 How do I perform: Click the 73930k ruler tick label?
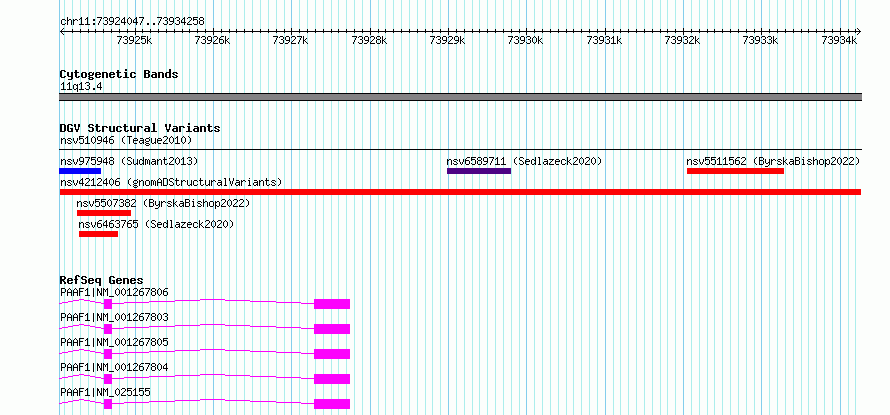(526, 40)
